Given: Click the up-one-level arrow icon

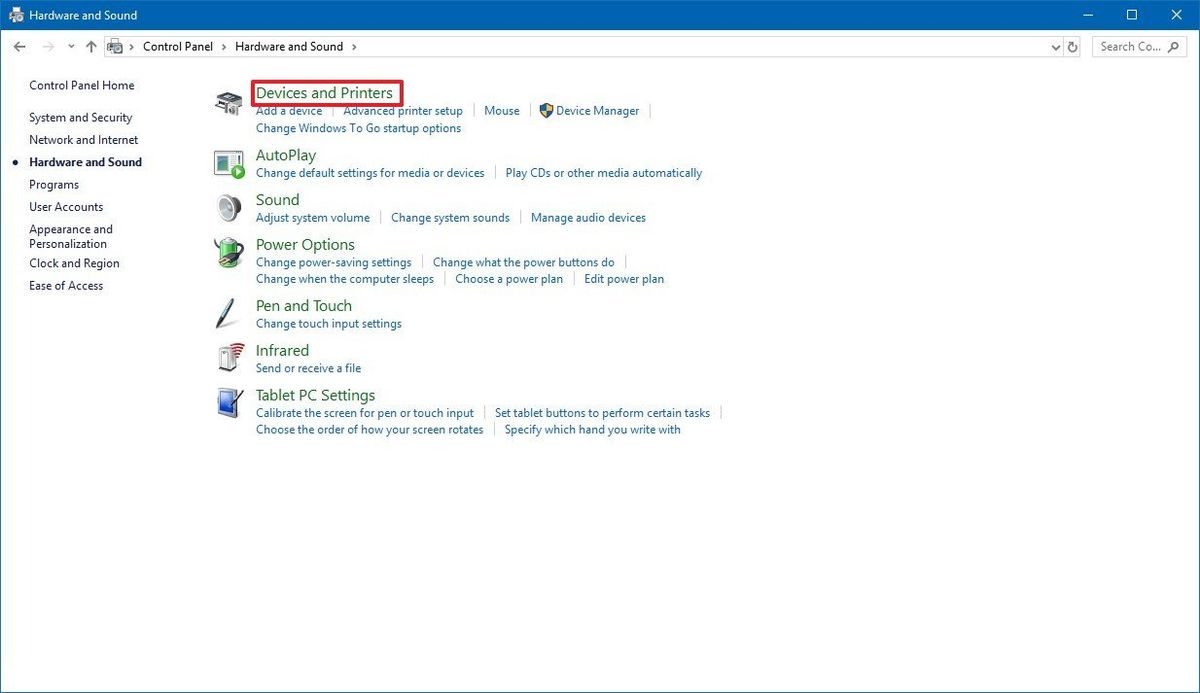Looking at the screenshot, I should point(91,46).
